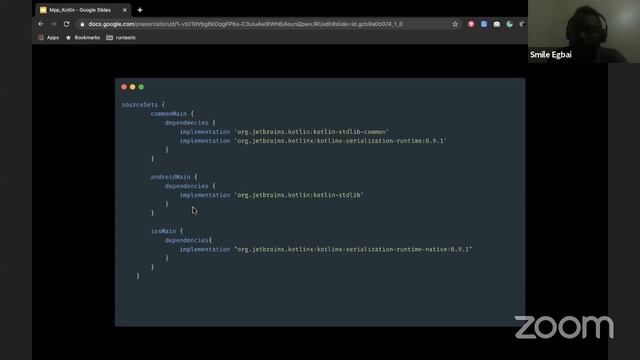Screen dimensions: 640x360
Task: Click the 'kotlin-stdlib-common' implementation line
Action: click(284, 132)
